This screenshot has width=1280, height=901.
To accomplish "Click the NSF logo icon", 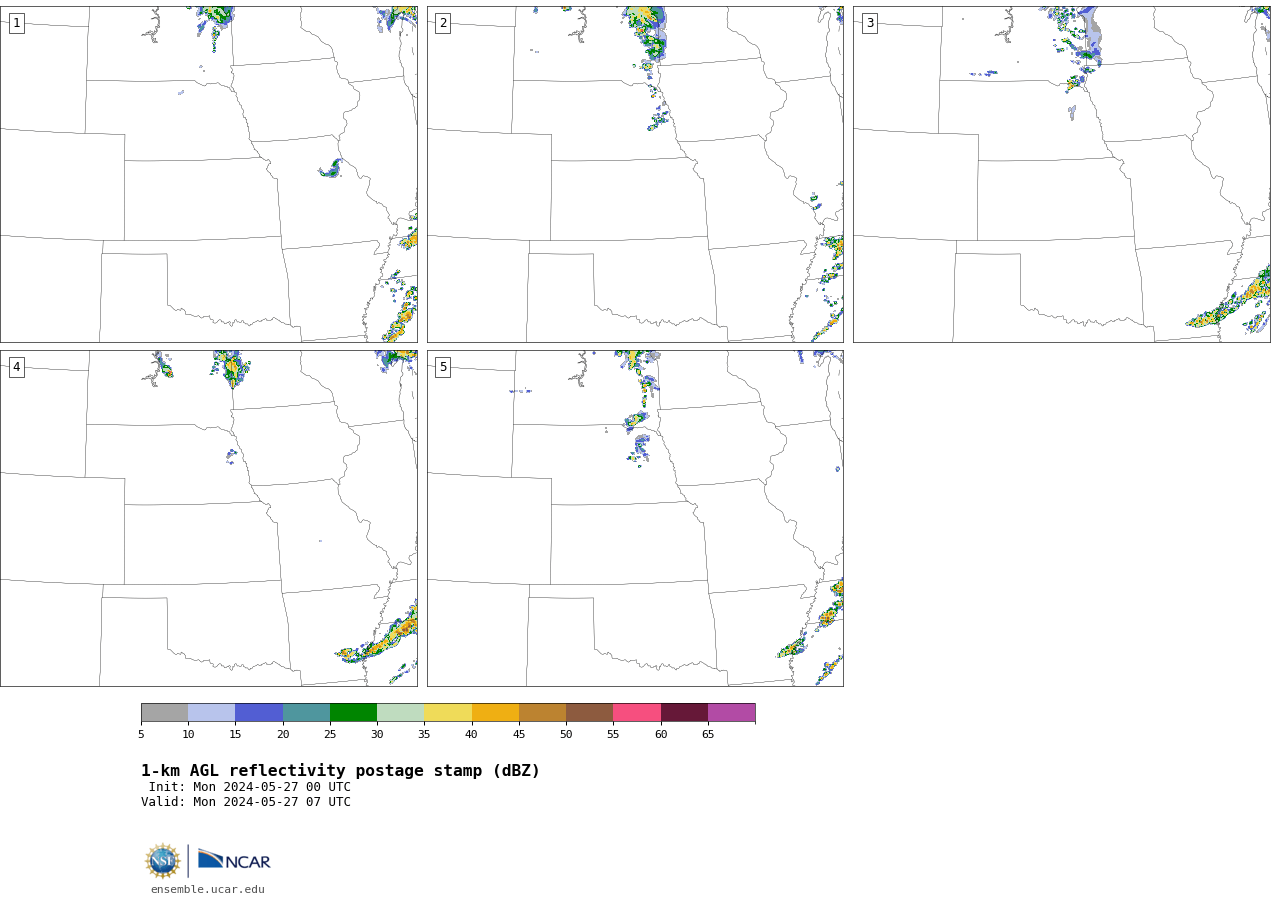I will 163,861.
